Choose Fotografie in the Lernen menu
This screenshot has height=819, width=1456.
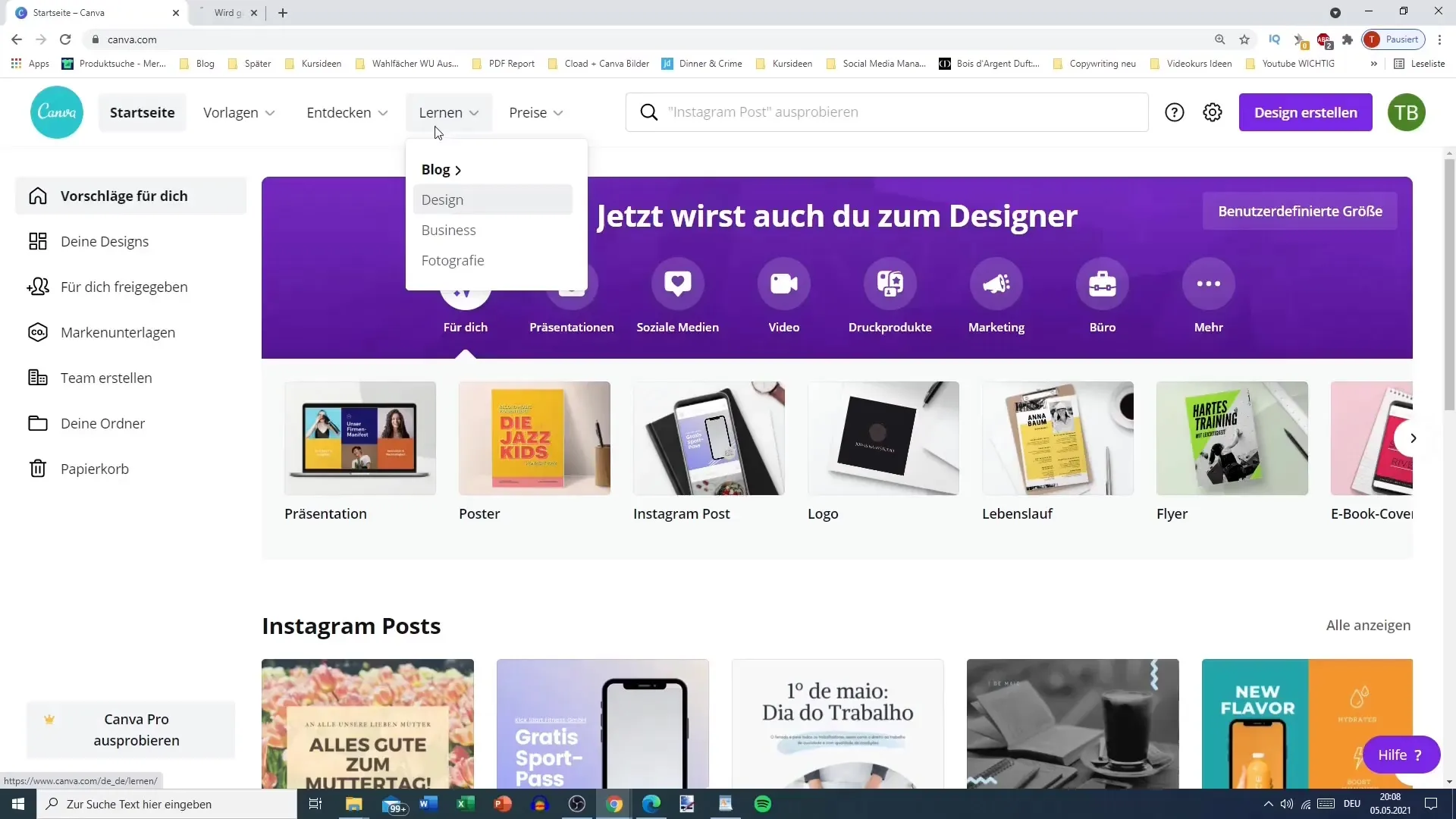point(493,260)
